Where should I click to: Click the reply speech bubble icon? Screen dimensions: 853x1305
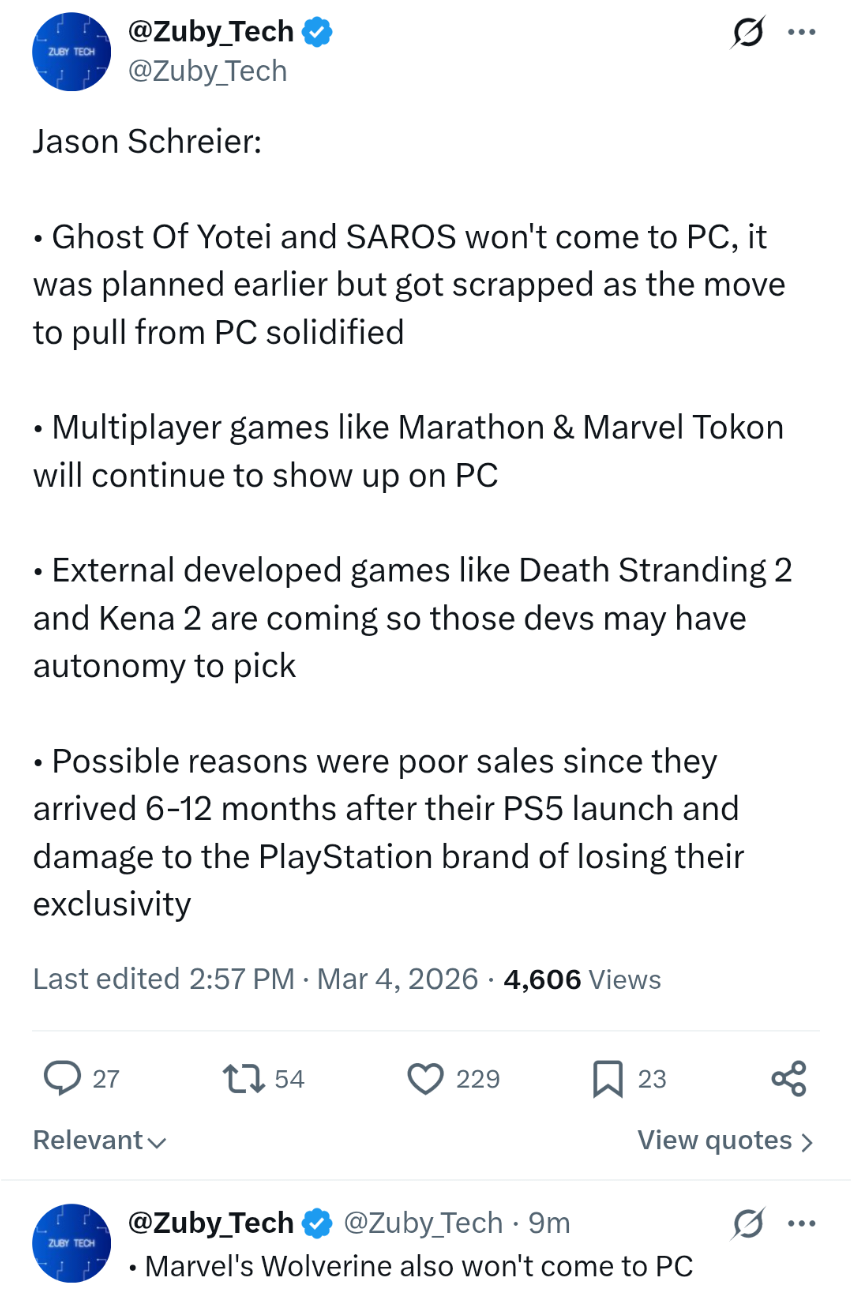point(63,1078)
